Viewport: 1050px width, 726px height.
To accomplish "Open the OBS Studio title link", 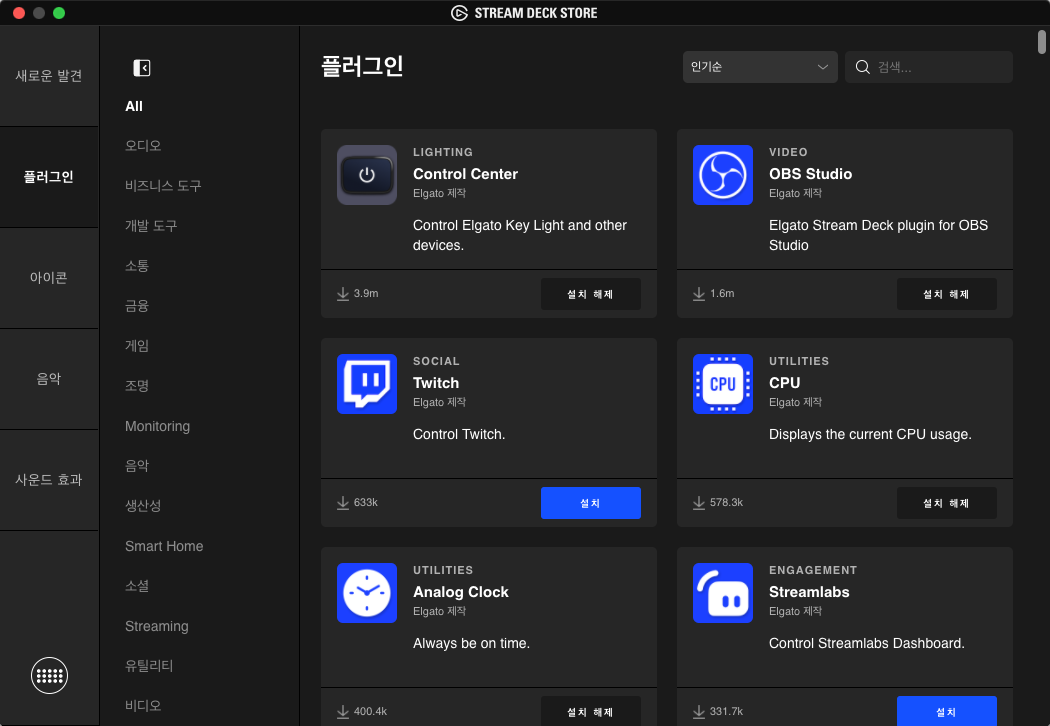I will pos(810,174).
